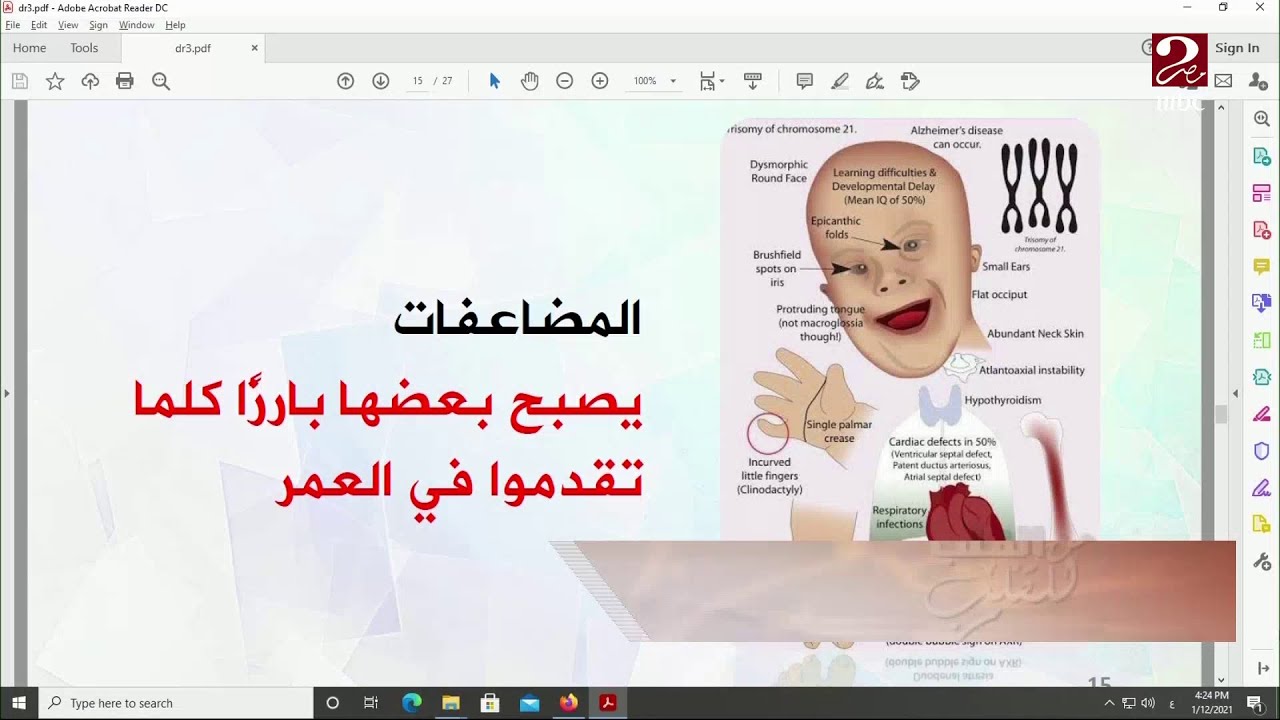Zoom out using the minus circle

coord(565,81)
